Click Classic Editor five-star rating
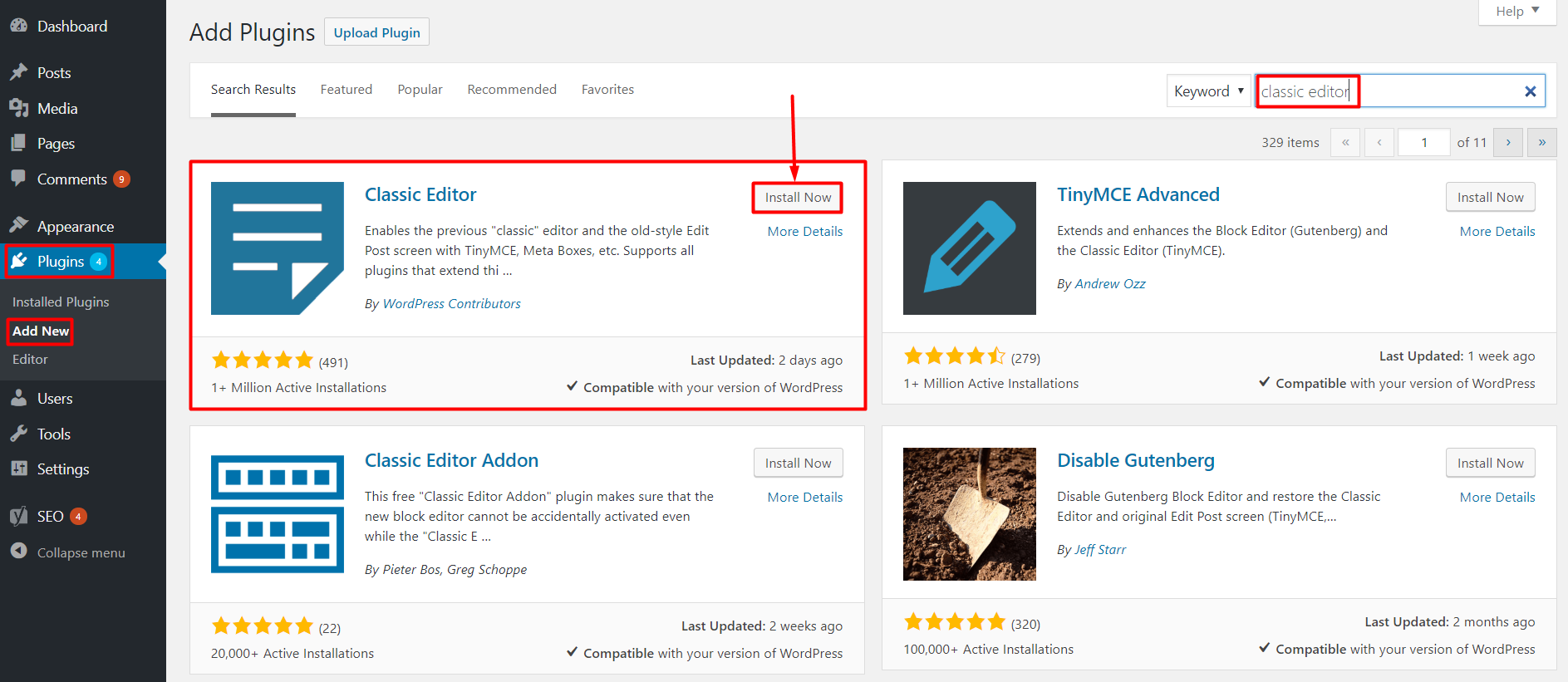The width and height of the screenshot is (1568, 682). coord(263,361)
